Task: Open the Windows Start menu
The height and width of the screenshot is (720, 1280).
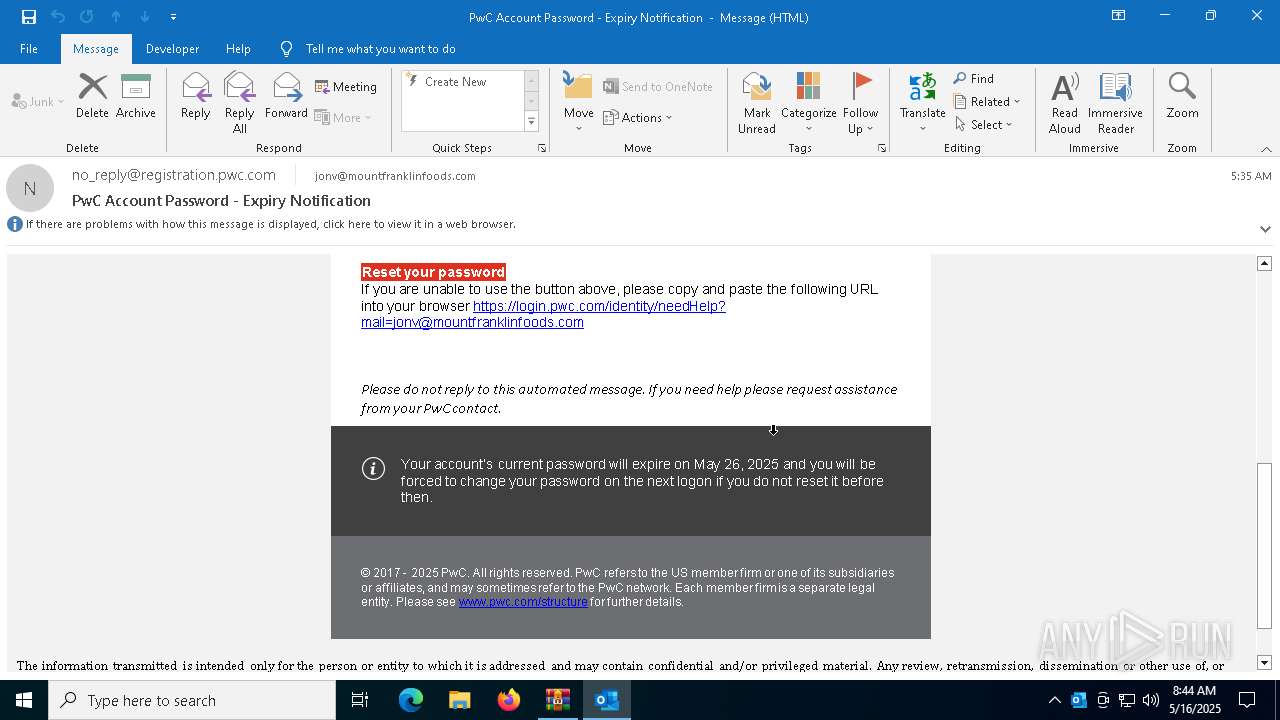Action: [24, 700]
